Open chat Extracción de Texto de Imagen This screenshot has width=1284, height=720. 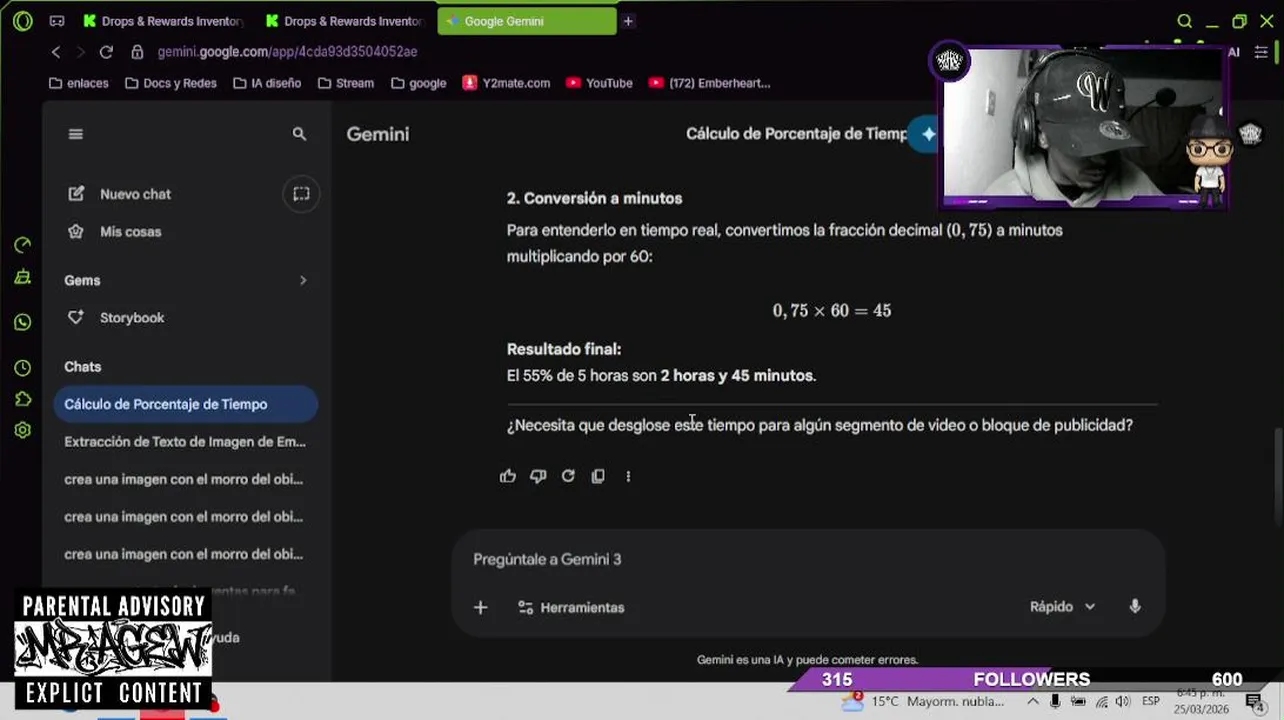tap(186, 442)
